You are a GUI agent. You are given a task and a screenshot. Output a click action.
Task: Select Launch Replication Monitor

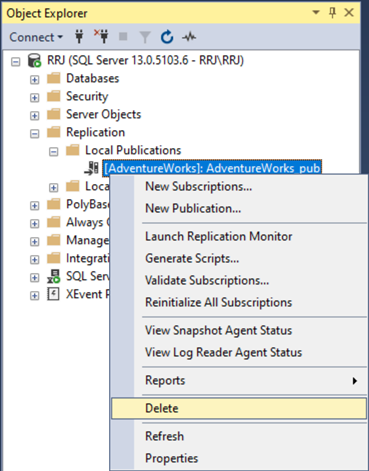coord(239,236)
